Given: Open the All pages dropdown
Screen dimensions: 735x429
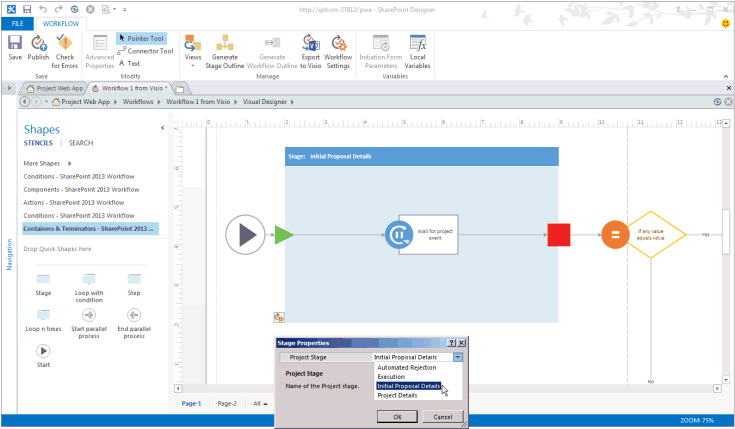Looking at the screenshot, I should (x=260, y=403).
